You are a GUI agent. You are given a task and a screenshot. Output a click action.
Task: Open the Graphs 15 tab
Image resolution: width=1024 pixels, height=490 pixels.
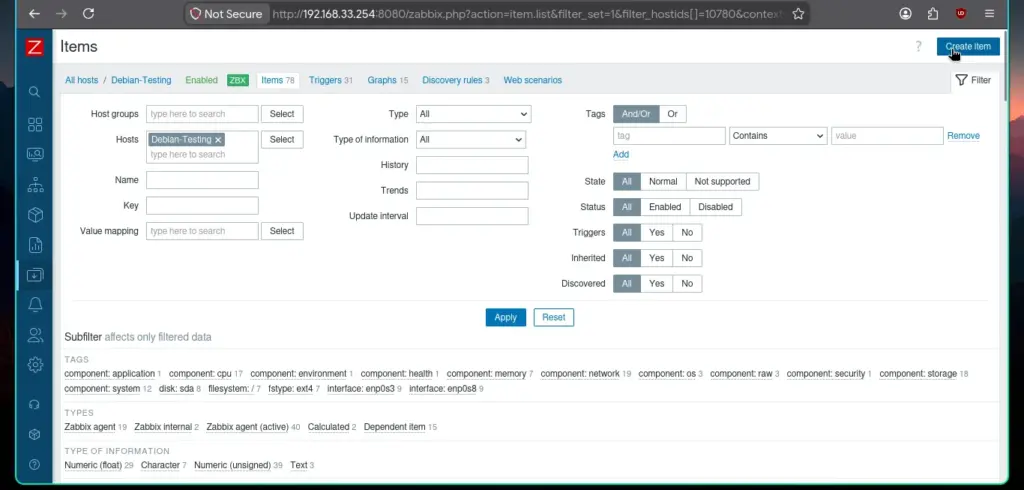[387, 80]
